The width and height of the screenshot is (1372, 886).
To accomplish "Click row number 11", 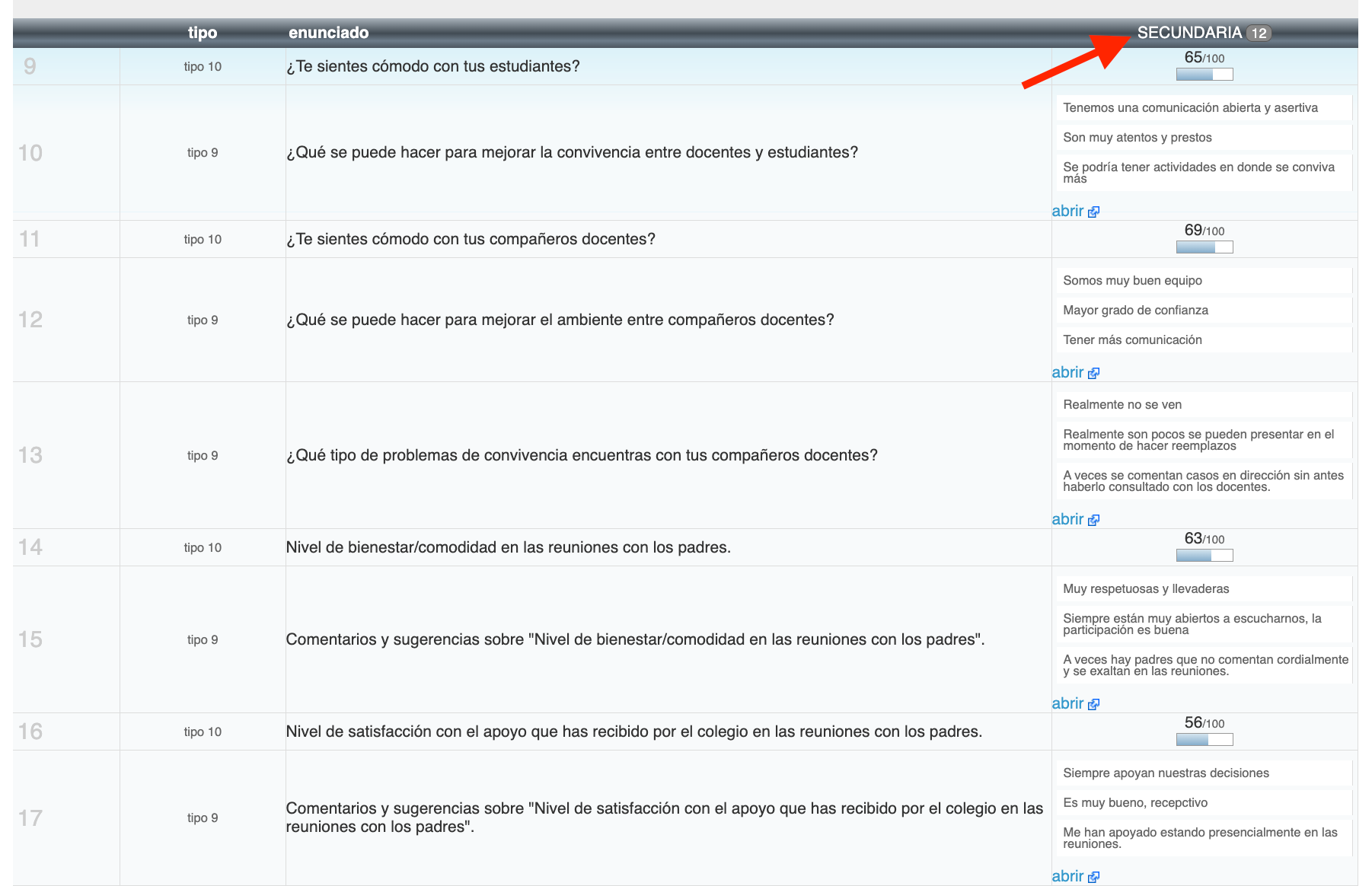I will 30,239.
